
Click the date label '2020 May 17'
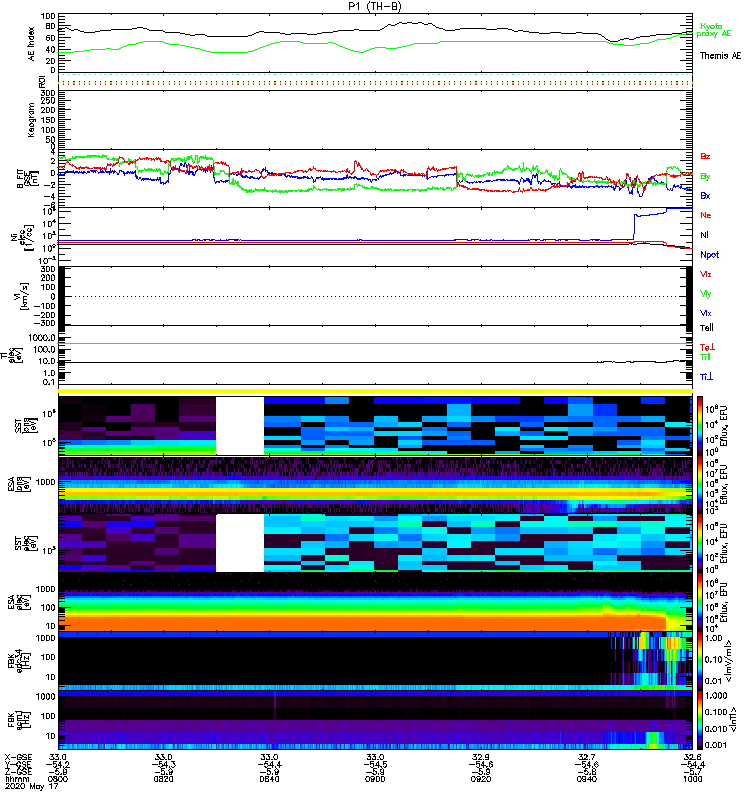pyautogui.click(x=32, y=786)
